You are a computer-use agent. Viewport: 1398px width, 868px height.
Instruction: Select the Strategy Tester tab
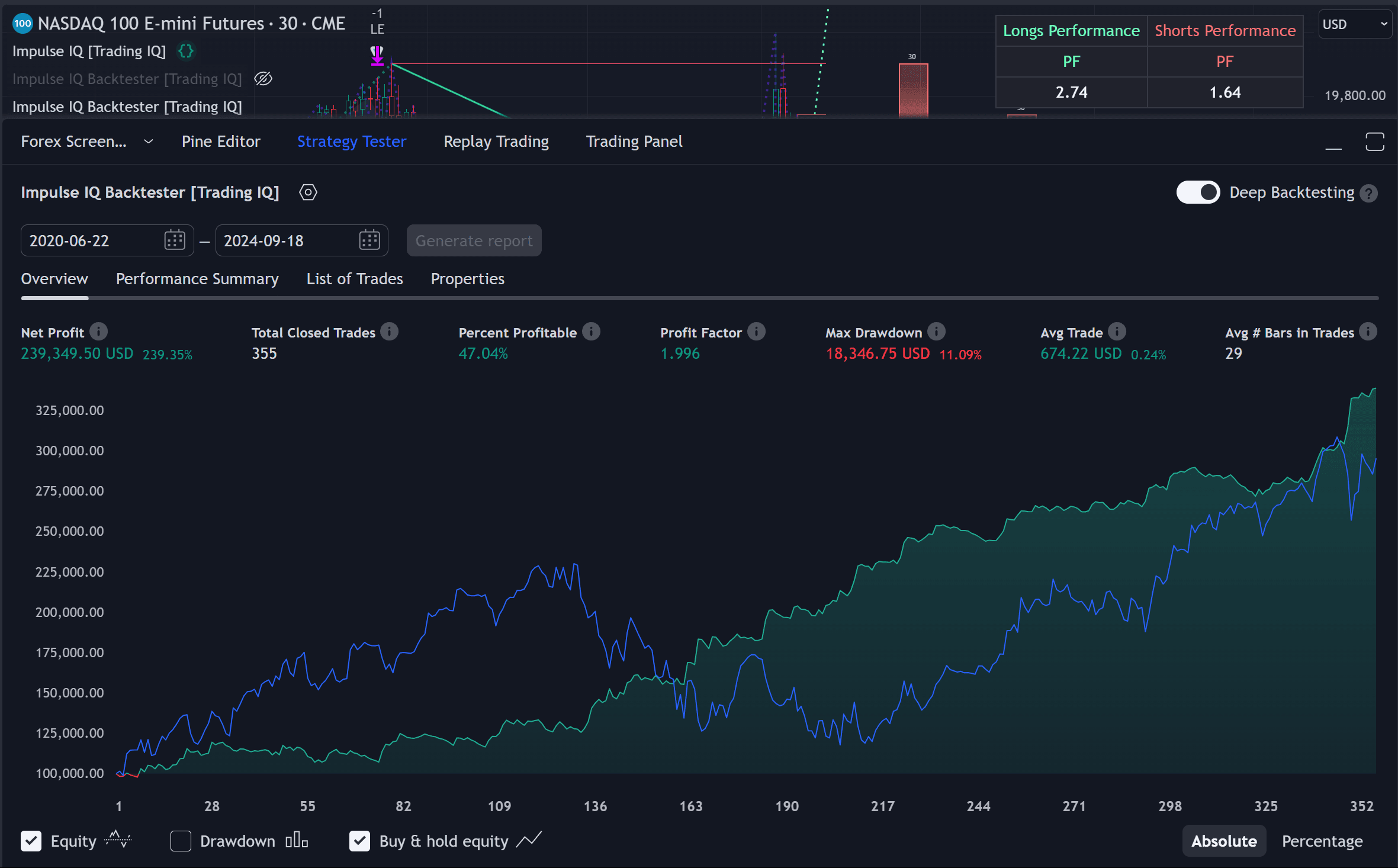tap(352, 142)
